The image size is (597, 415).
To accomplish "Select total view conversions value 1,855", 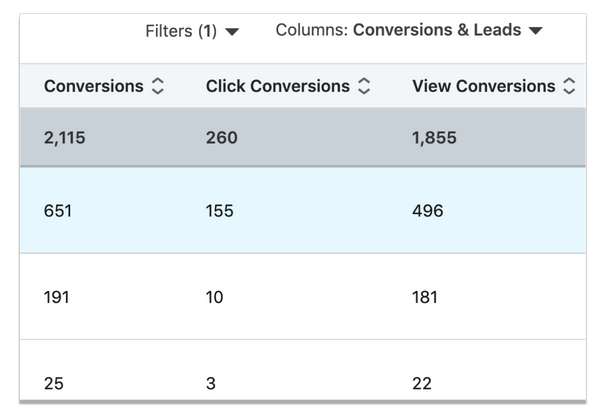I will pos(434,138).
